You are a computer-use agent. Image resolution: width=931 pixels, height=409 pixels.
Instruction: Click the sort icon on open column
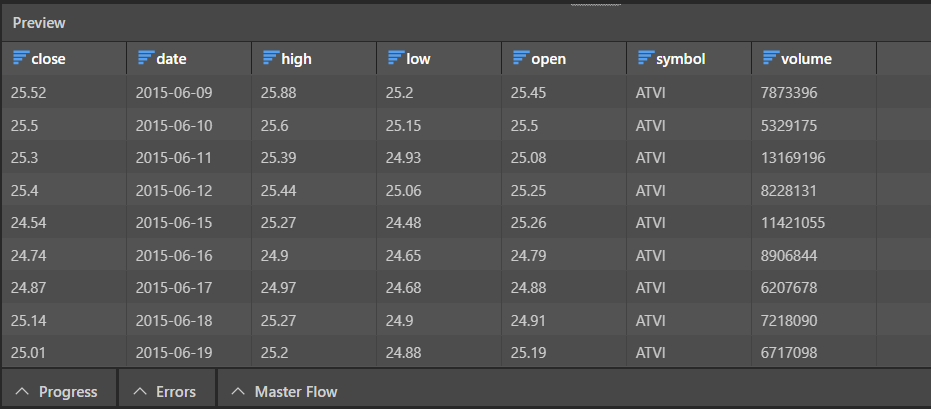coord(520,58)
